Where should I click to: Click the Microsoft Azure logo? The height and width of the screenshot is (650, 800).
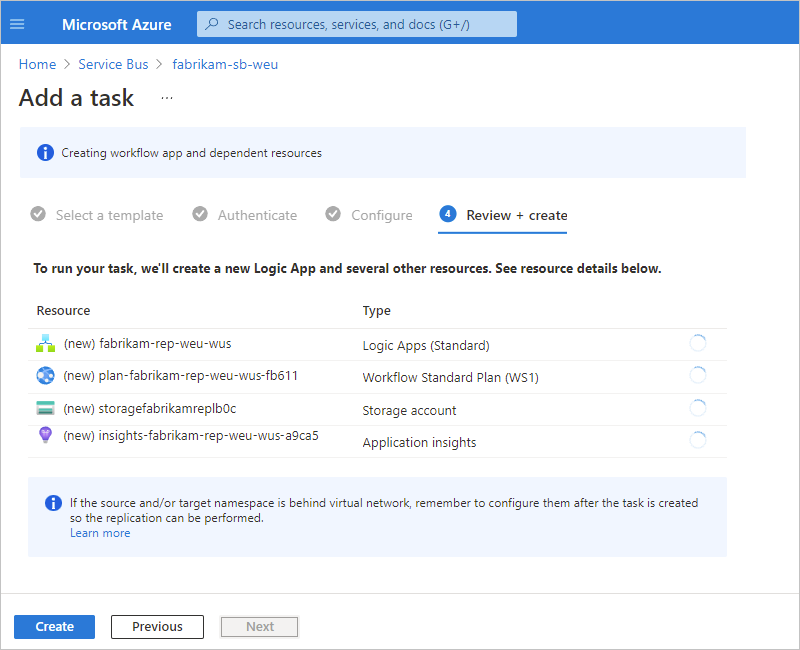[x=116, y=24]
